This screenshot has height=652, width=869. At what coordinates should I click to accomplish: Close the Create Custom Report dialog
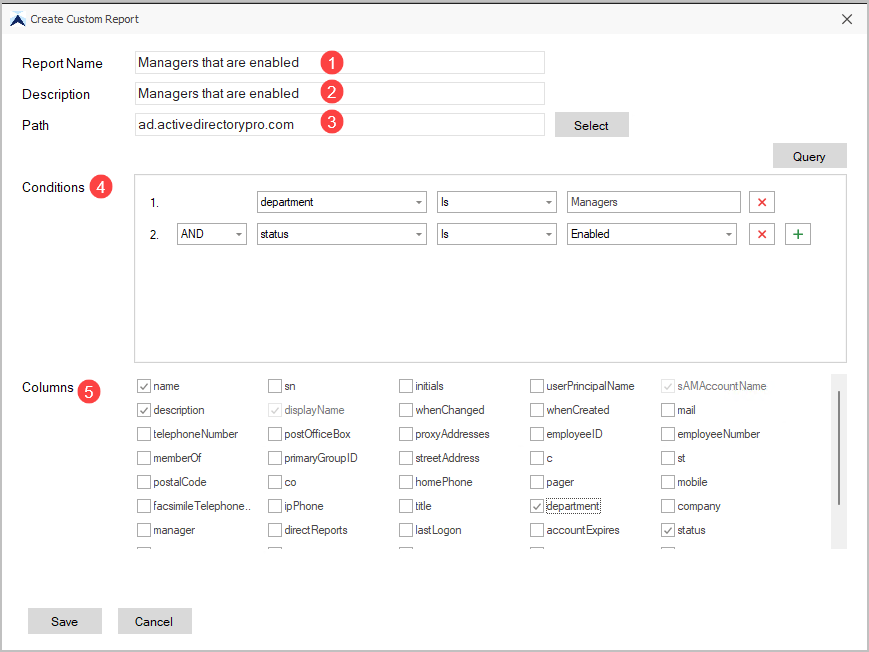pos(847,18)
